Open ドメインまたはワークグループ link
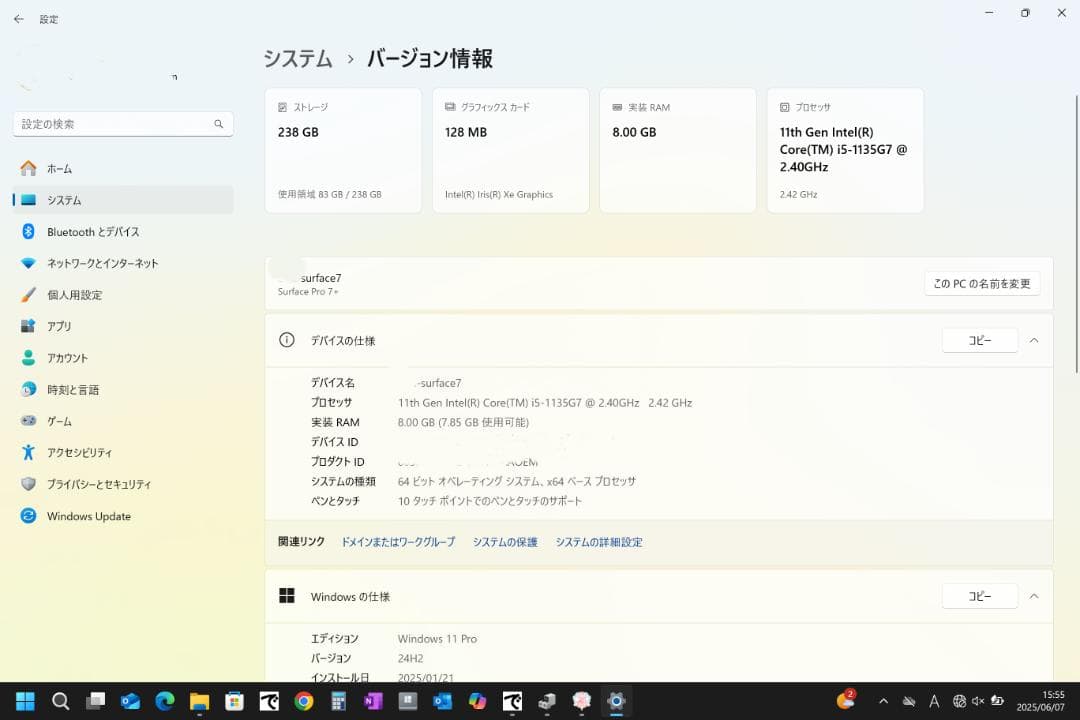 [399, 542]
